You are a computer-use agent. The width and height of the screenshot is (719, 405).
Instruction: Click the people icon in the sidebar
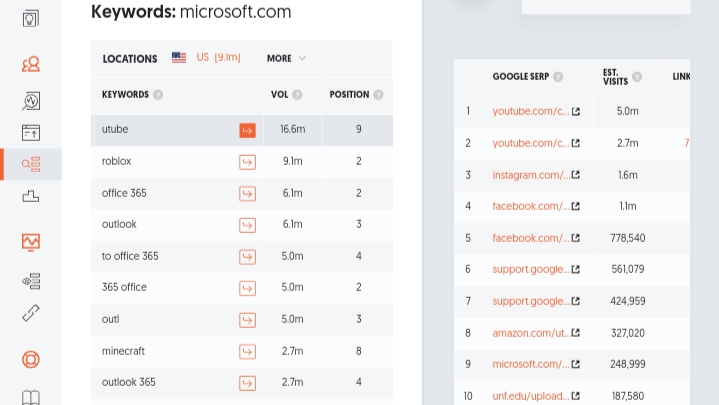[x=31, y=65]
